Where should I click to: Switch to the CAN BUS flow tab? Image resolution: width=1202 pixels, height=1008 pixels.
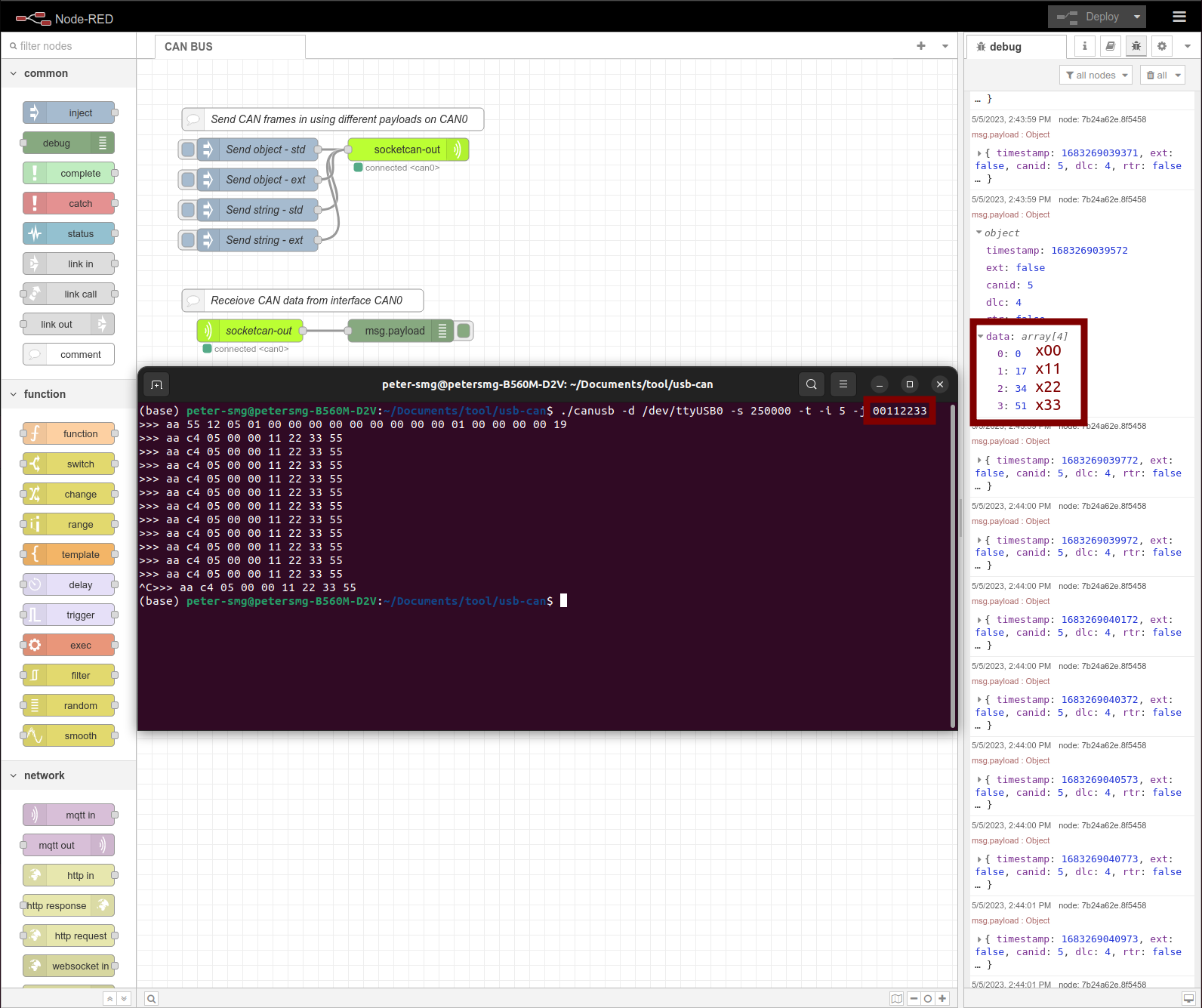(x=230, y=47)
